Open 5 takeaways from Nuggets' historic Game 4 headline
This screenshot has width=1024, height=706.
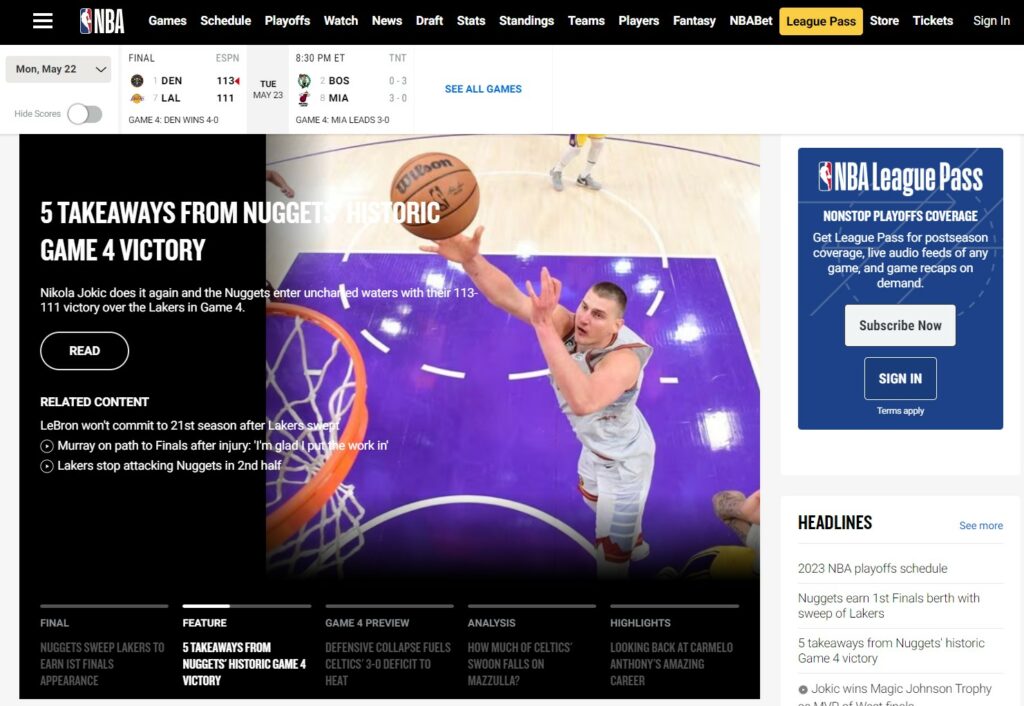pyautogui.click(x=891, y=651)
